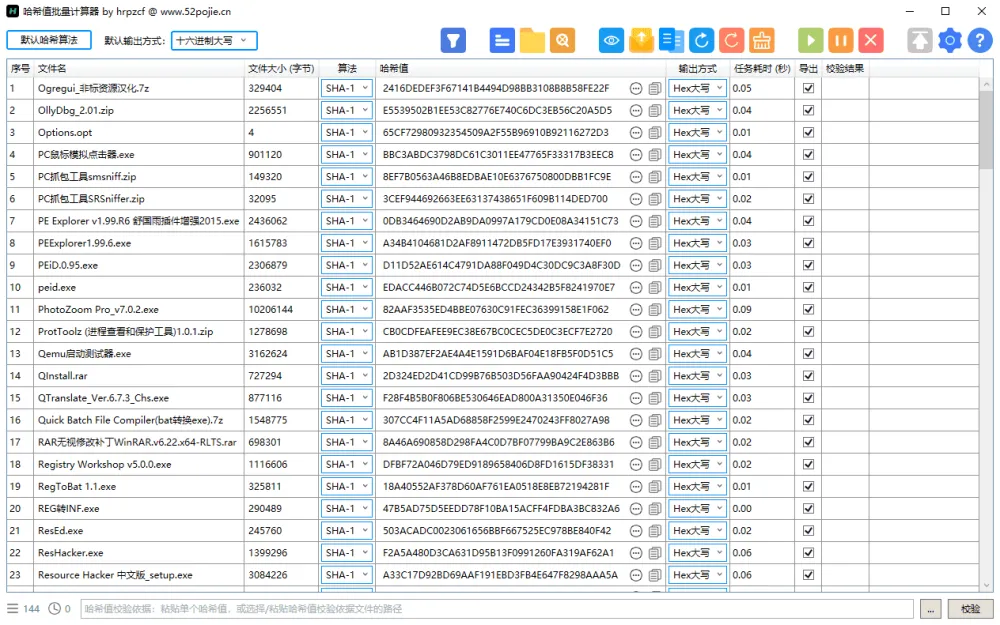1000x625 pixels.
Task: Click the eye preview icon
Action: click(611, 40)
